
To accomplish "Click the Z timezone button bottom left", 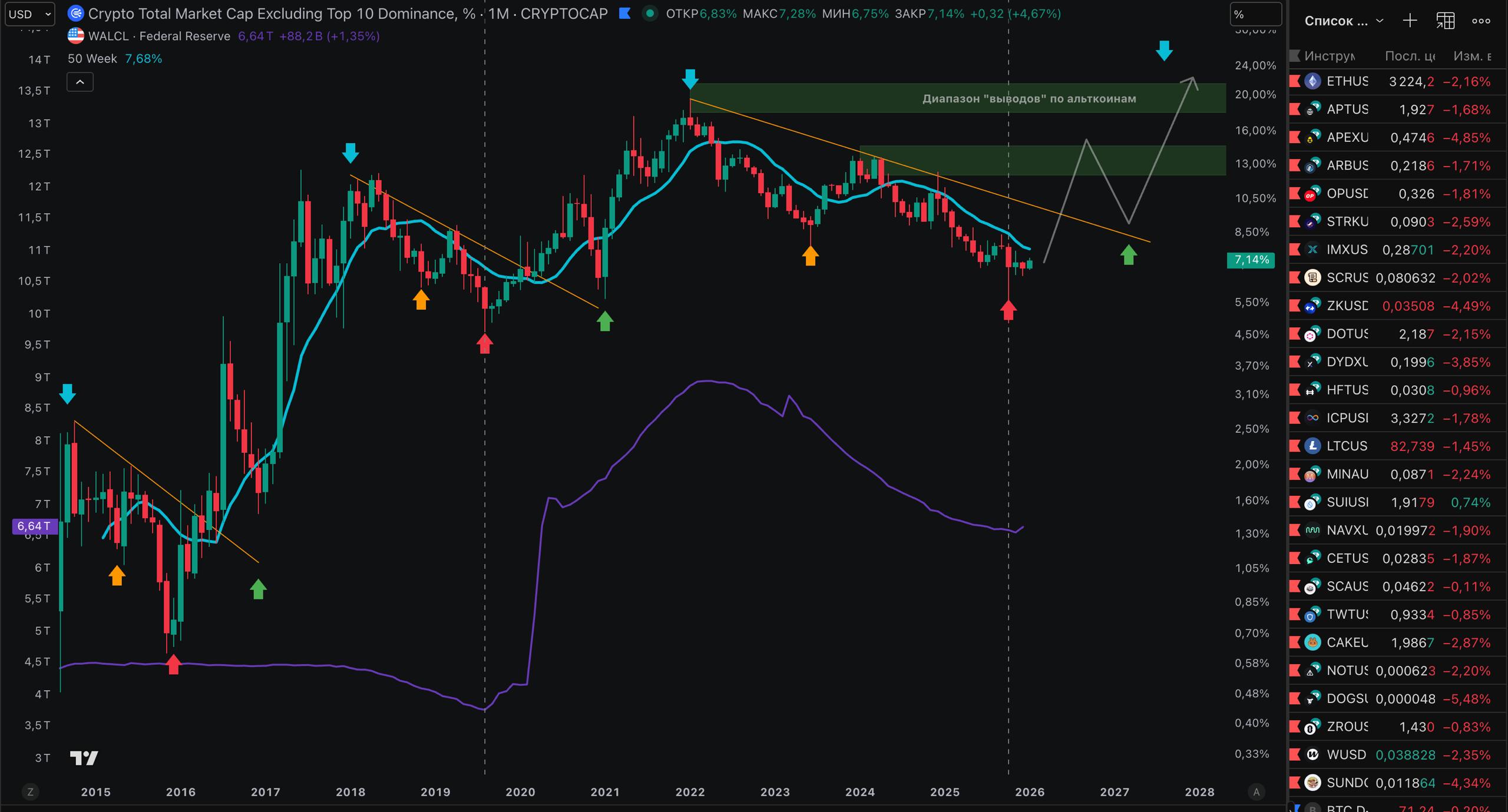I will 30,792.
